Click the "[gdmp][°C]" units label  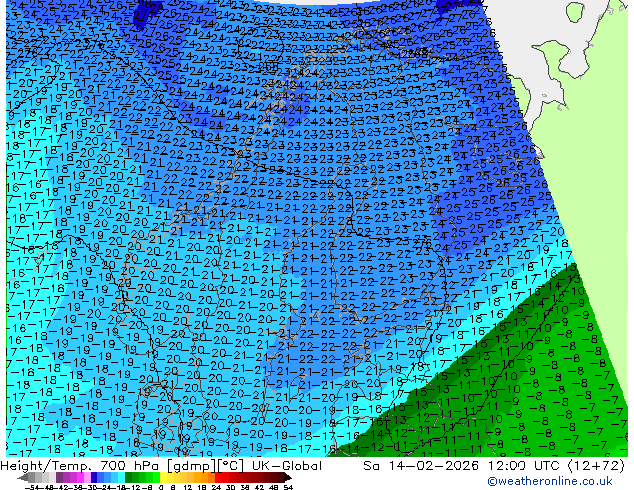pyautogui.click(x=206, y=465)
